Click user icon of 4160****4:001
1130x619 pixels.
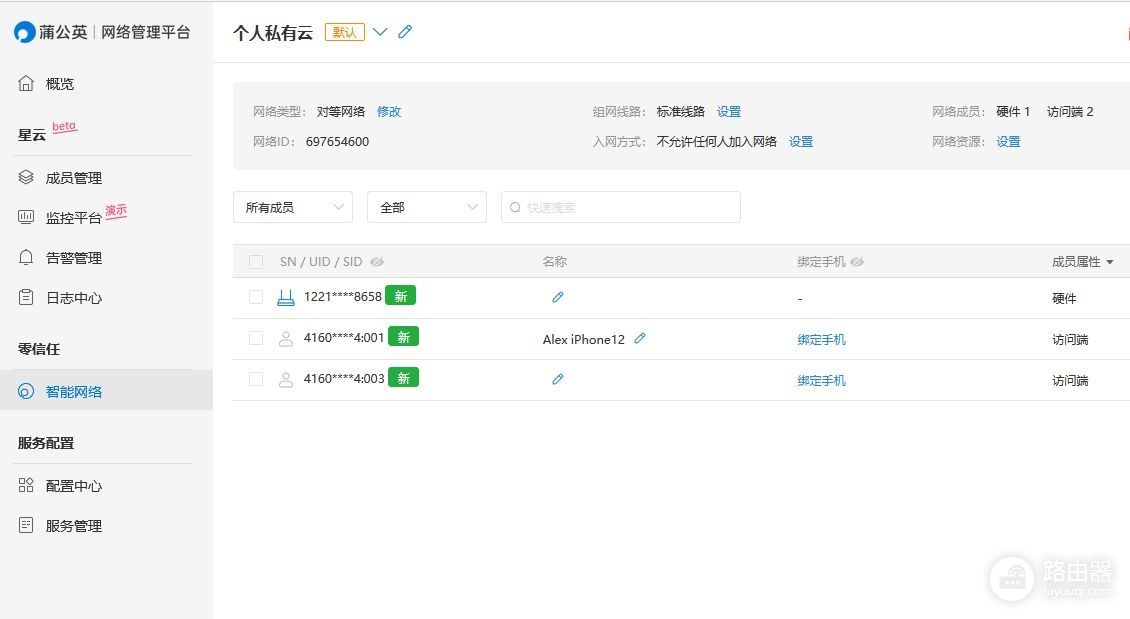point(286,339)
